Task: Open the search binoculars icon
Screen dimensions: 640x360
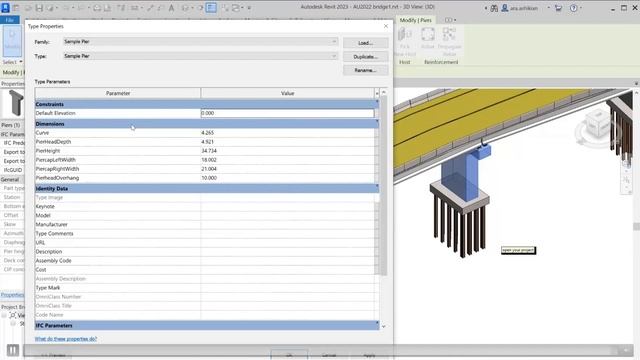Action: pyautogui.click(x=494, y=8)
